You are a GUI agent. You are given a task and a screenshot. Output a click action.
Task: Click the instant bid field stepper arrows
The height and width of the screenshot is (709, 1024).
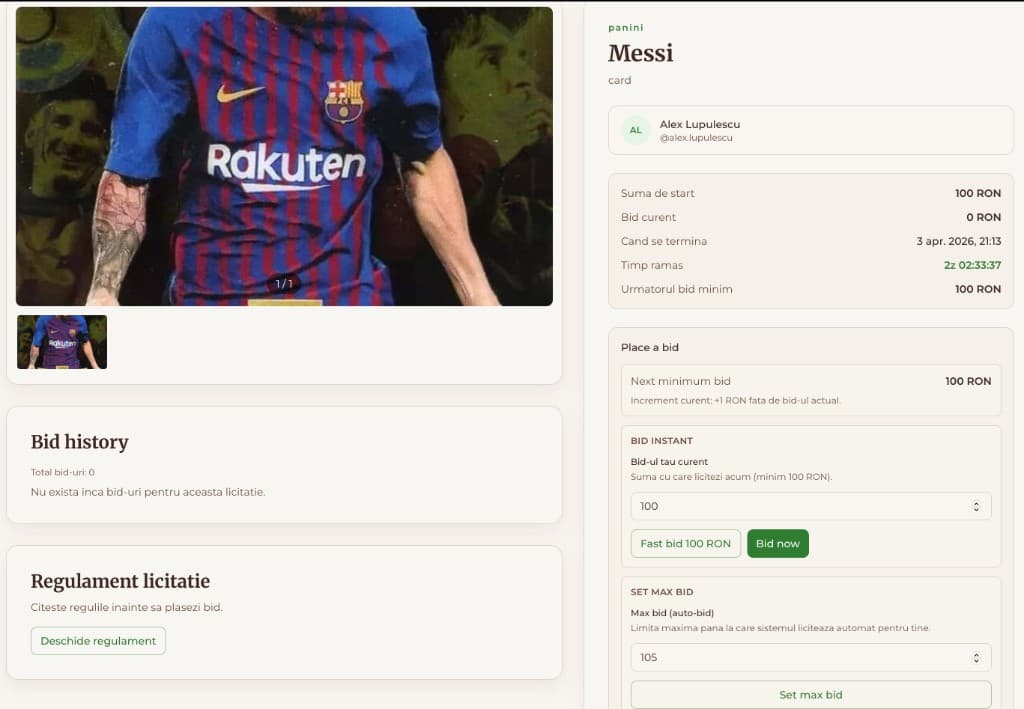(x=976, y=506)
